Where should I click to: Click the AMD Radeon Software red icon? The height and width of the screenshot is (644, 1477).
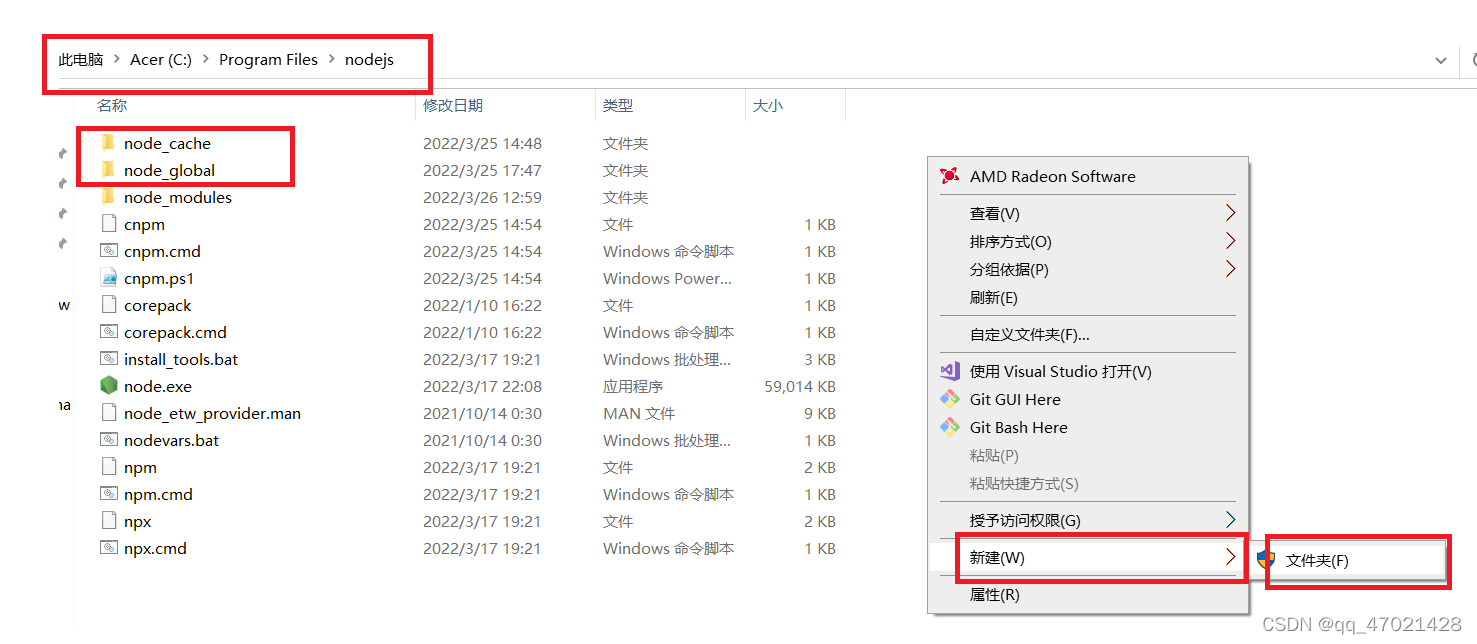coord(950,176)
